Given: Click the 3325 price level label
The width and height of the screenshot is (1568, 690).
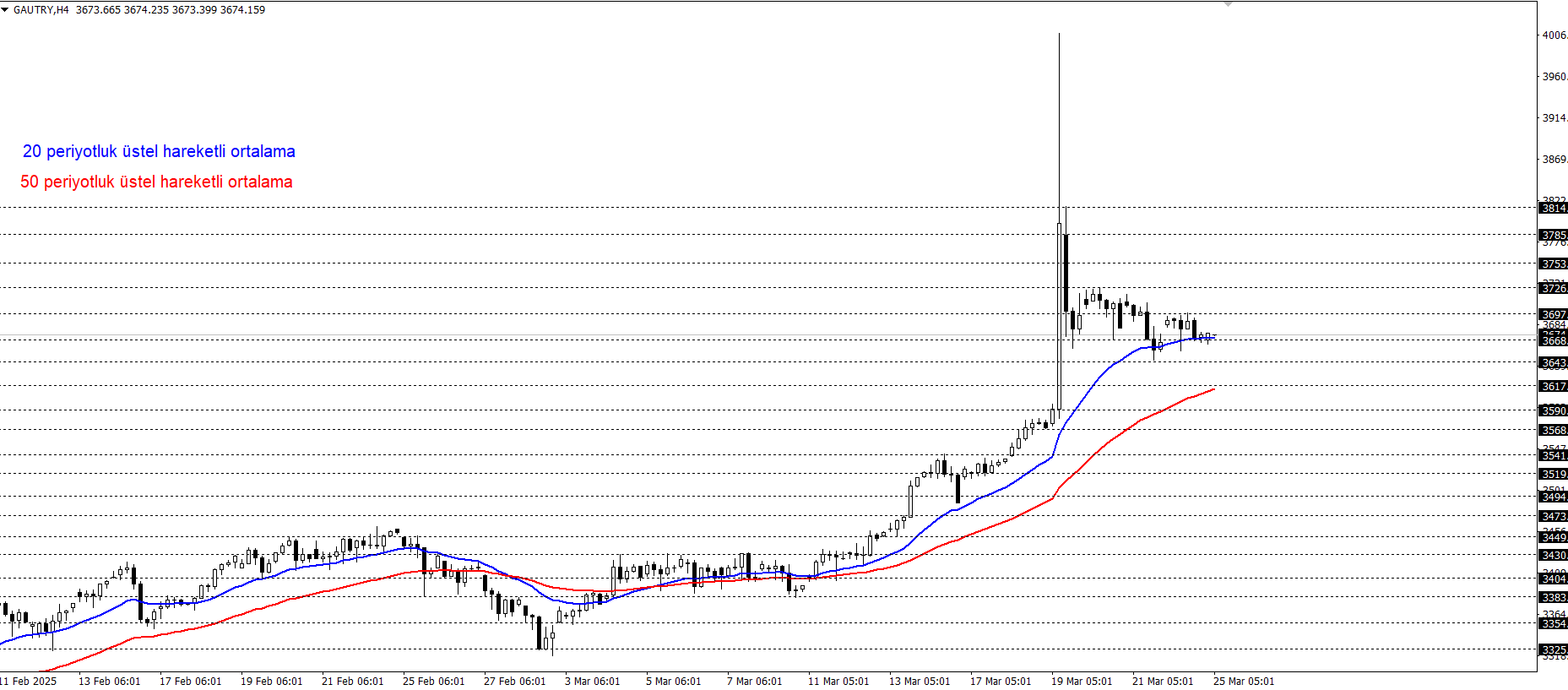Looking at the screenshot, I should pos(1554,649).
